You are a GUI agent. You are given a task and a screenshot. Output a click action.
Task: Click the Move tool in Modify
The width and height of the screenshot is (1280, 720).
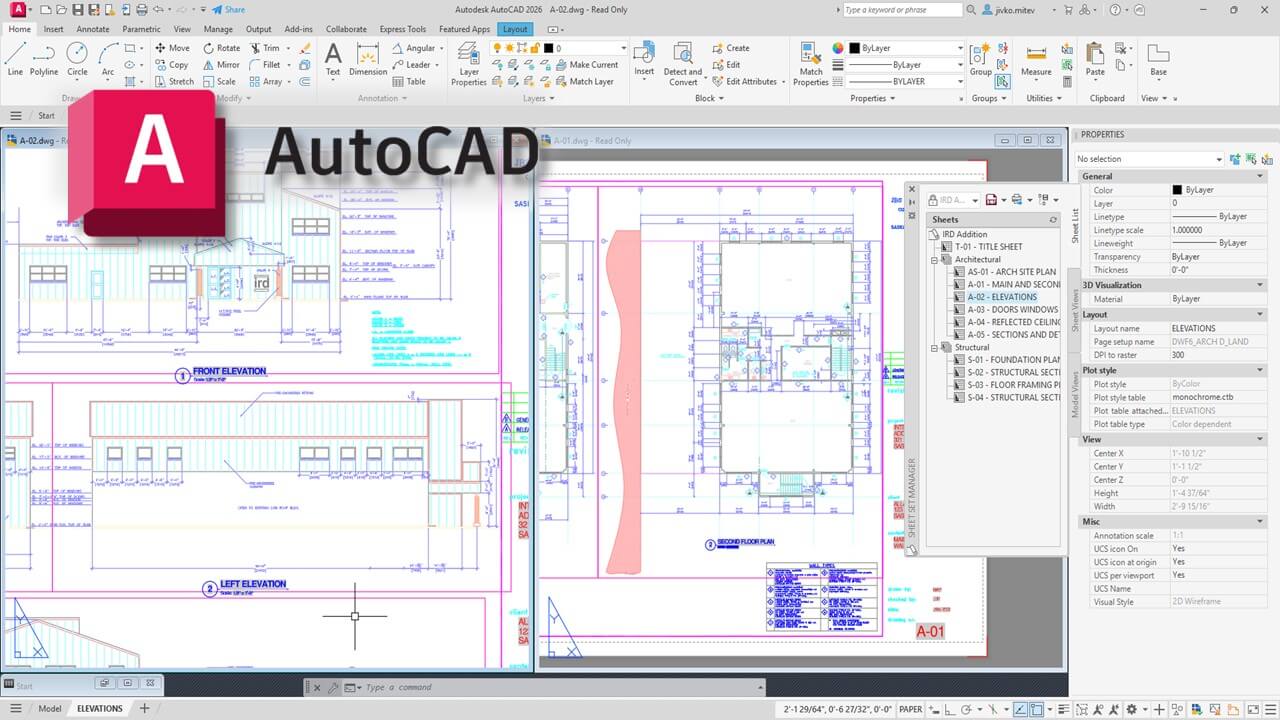[172, 48]
